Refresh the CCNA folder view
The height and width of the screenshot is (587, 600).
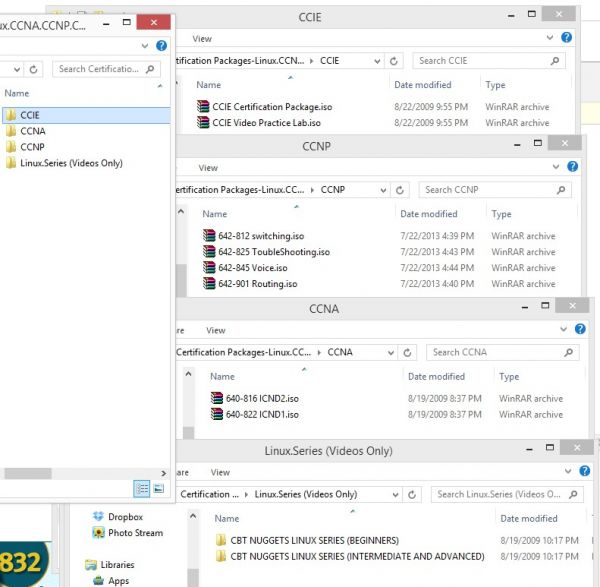[x=407, y=352]
